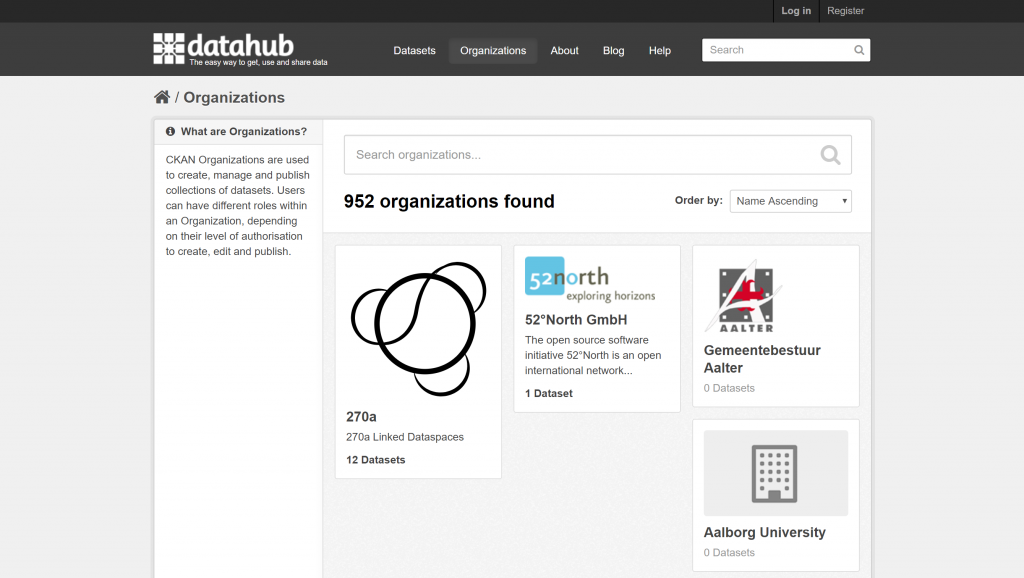The width and height of the screenshot is (1024, 578).
Task: Click the organization search magnifier icon
Action: 830,155
